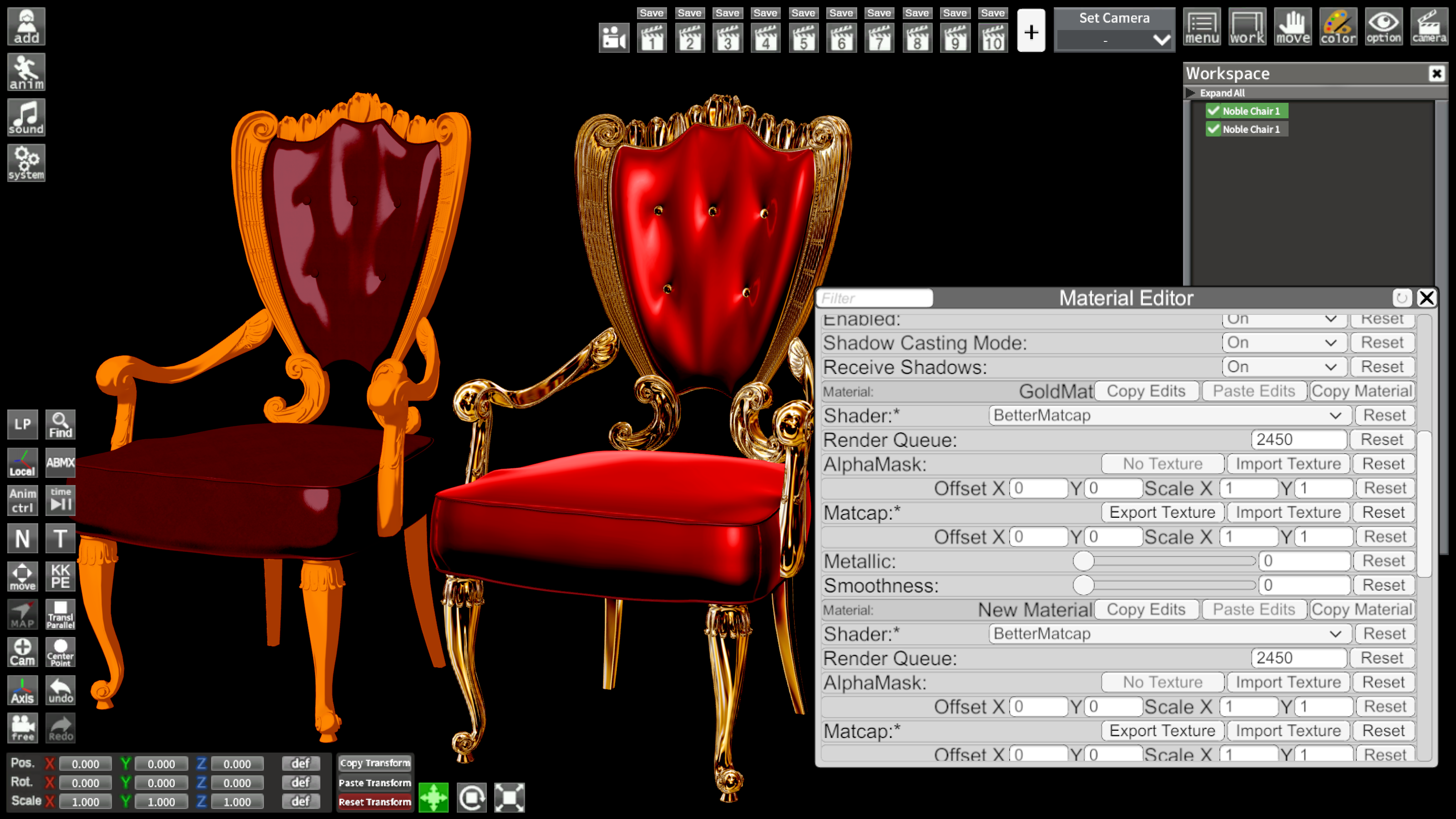Click the Redo arrow icon
This screenshot has height=819, width=1456.
pos(61,728)
